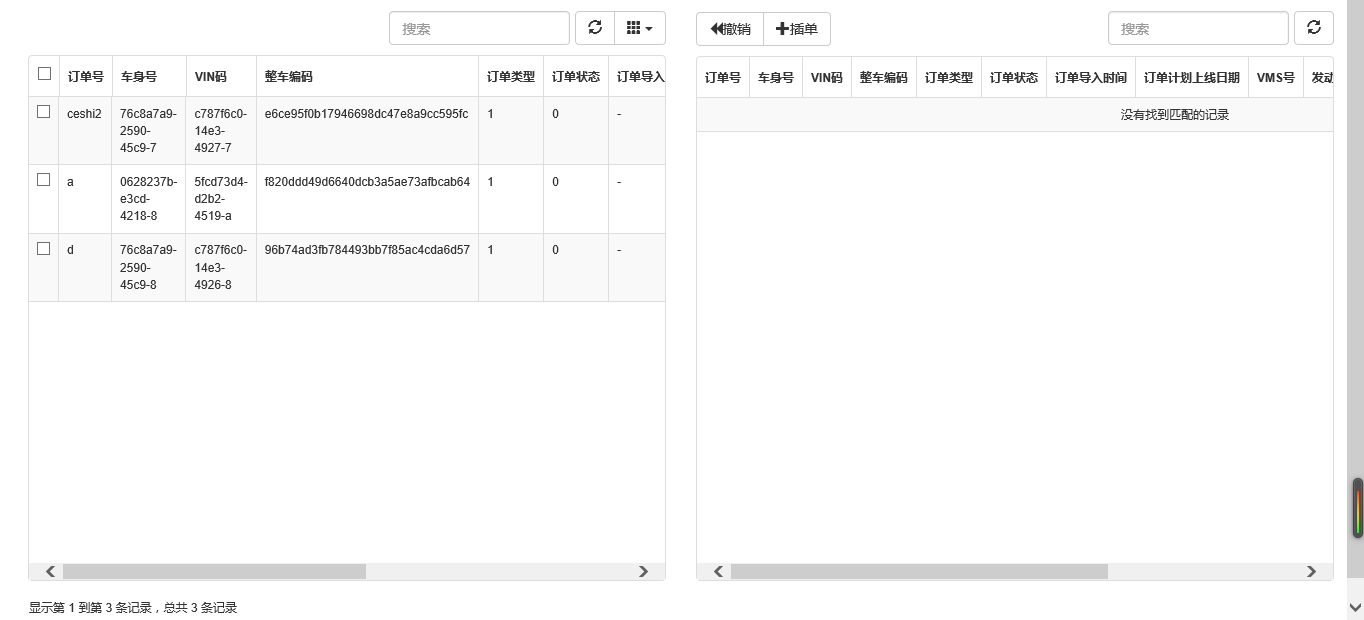This screenshot has height=620, width=1364.
Task: Click the page scroll-down chevron
Action: tap(1355, 607)
